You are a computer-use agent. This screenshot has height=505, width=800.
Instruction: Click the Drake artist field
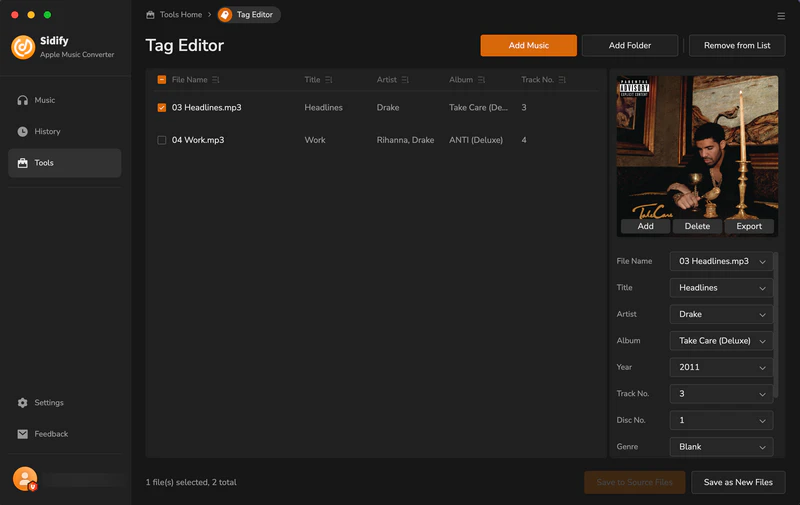pos(721,314)
